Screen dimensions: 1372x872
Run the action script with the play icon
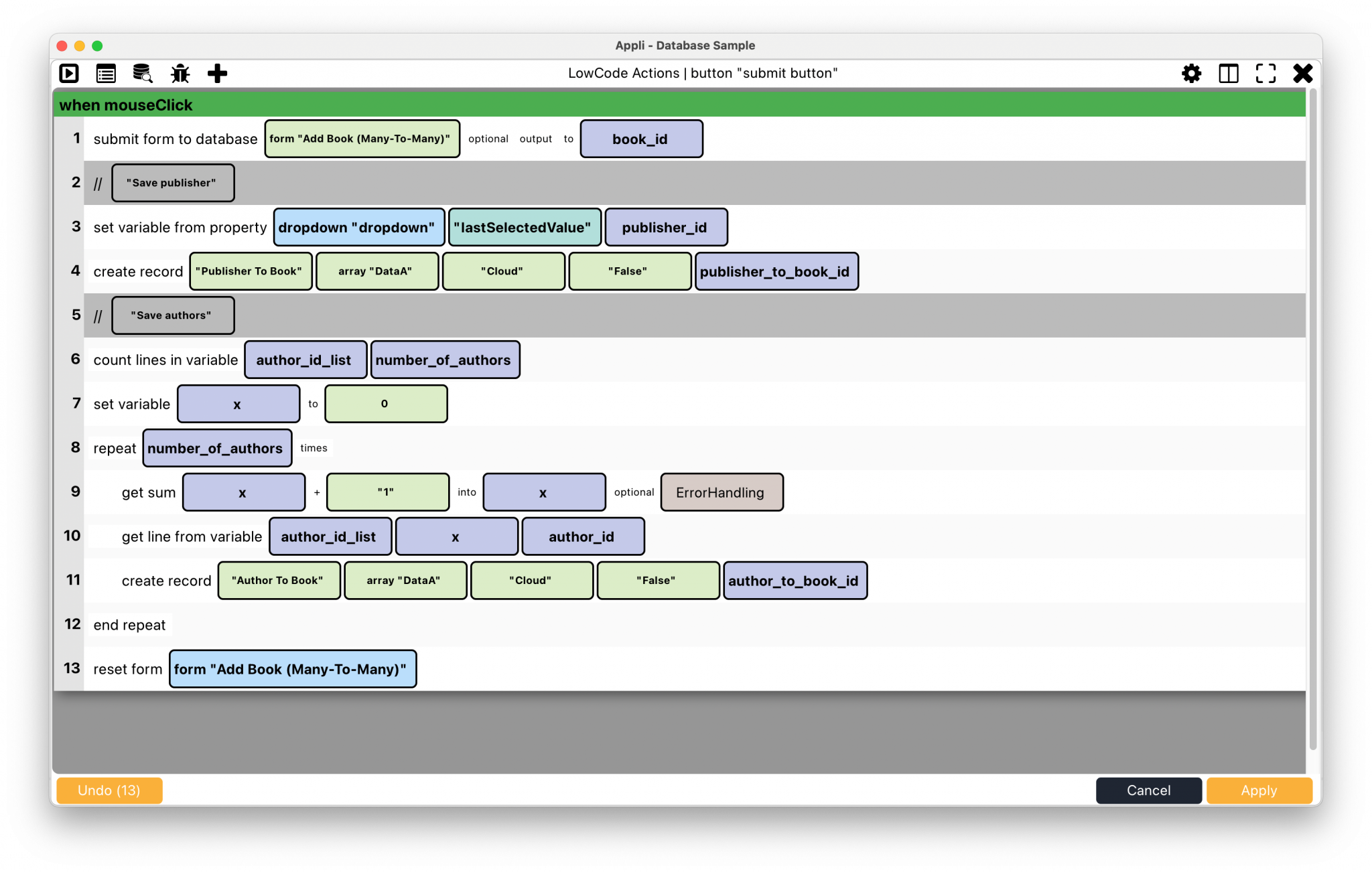69,74
